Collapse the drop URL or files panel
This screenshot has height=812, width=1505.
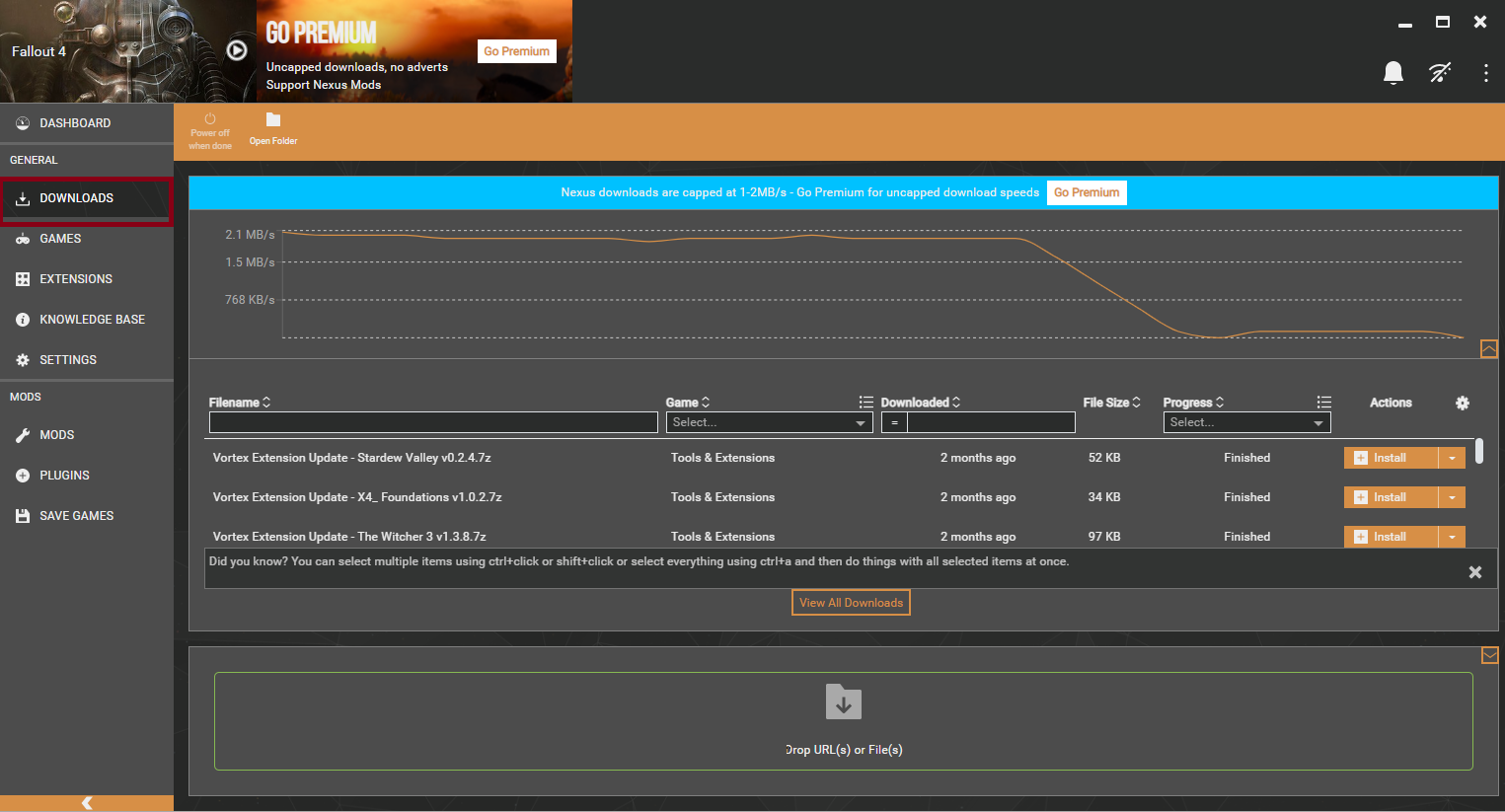(x=1489, y=655)
